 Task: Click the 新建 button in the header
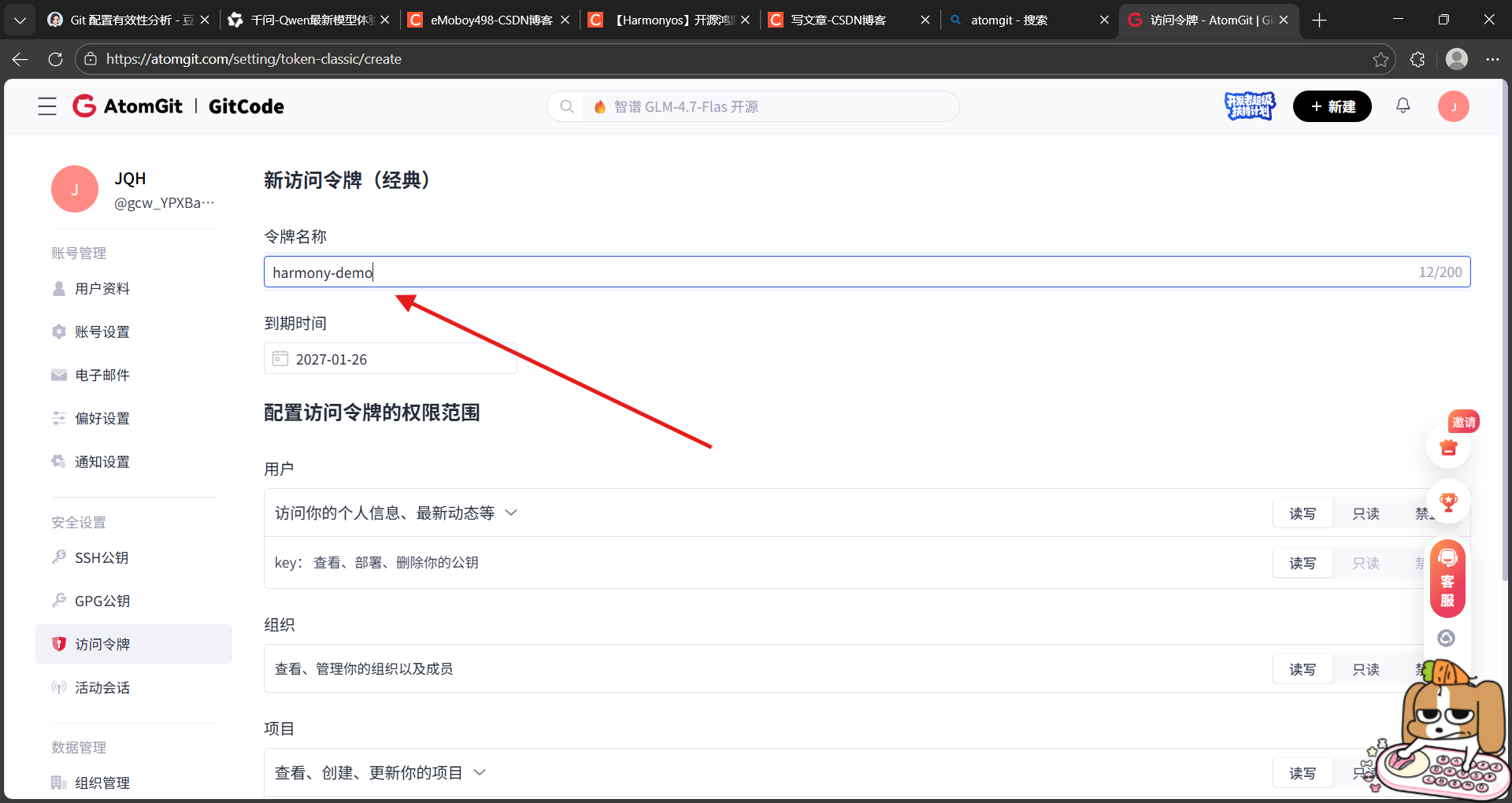[1332, 105]
